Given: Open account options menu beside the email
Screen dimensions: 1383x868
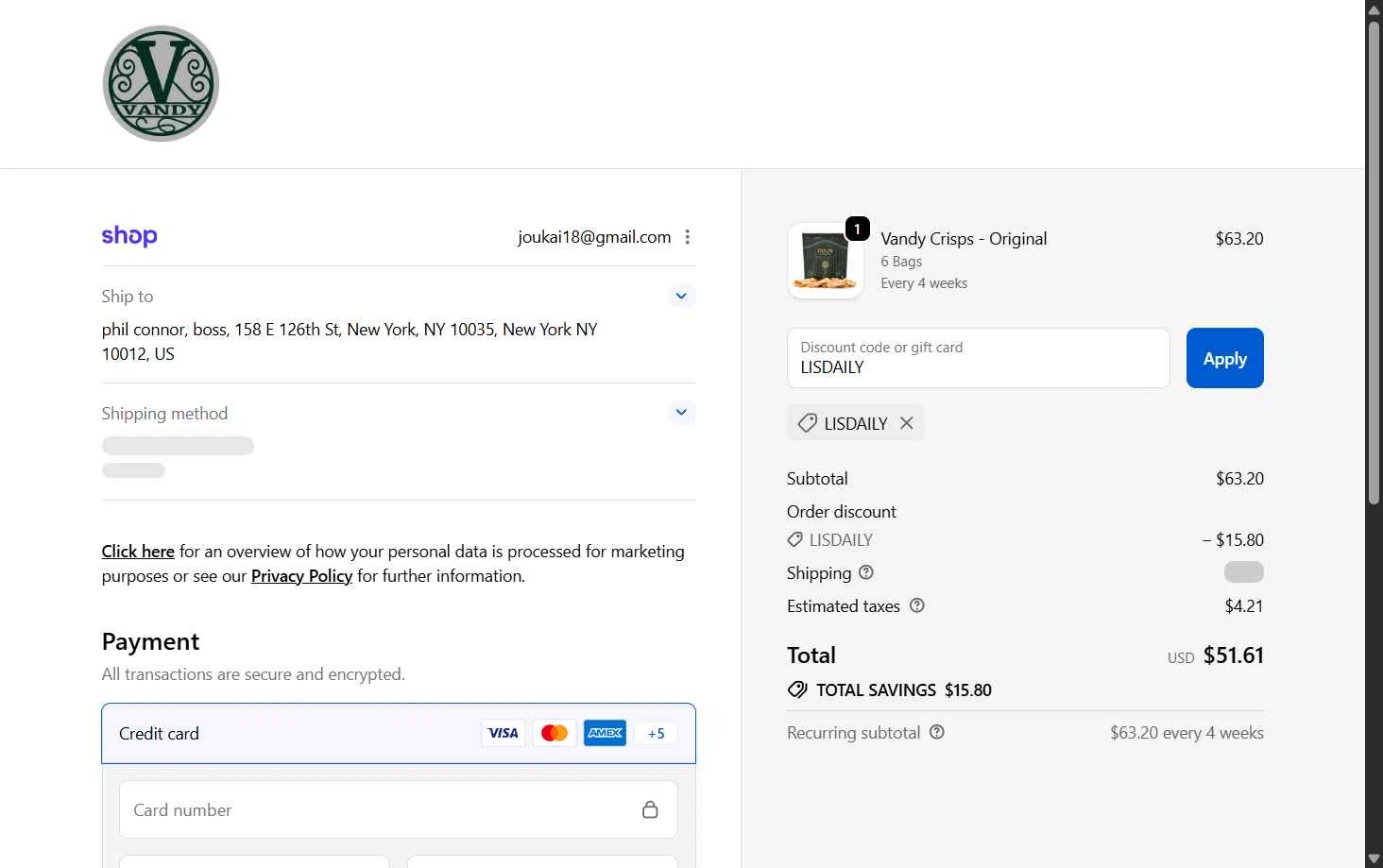Looking at the screenshot, I should (688, 237).
